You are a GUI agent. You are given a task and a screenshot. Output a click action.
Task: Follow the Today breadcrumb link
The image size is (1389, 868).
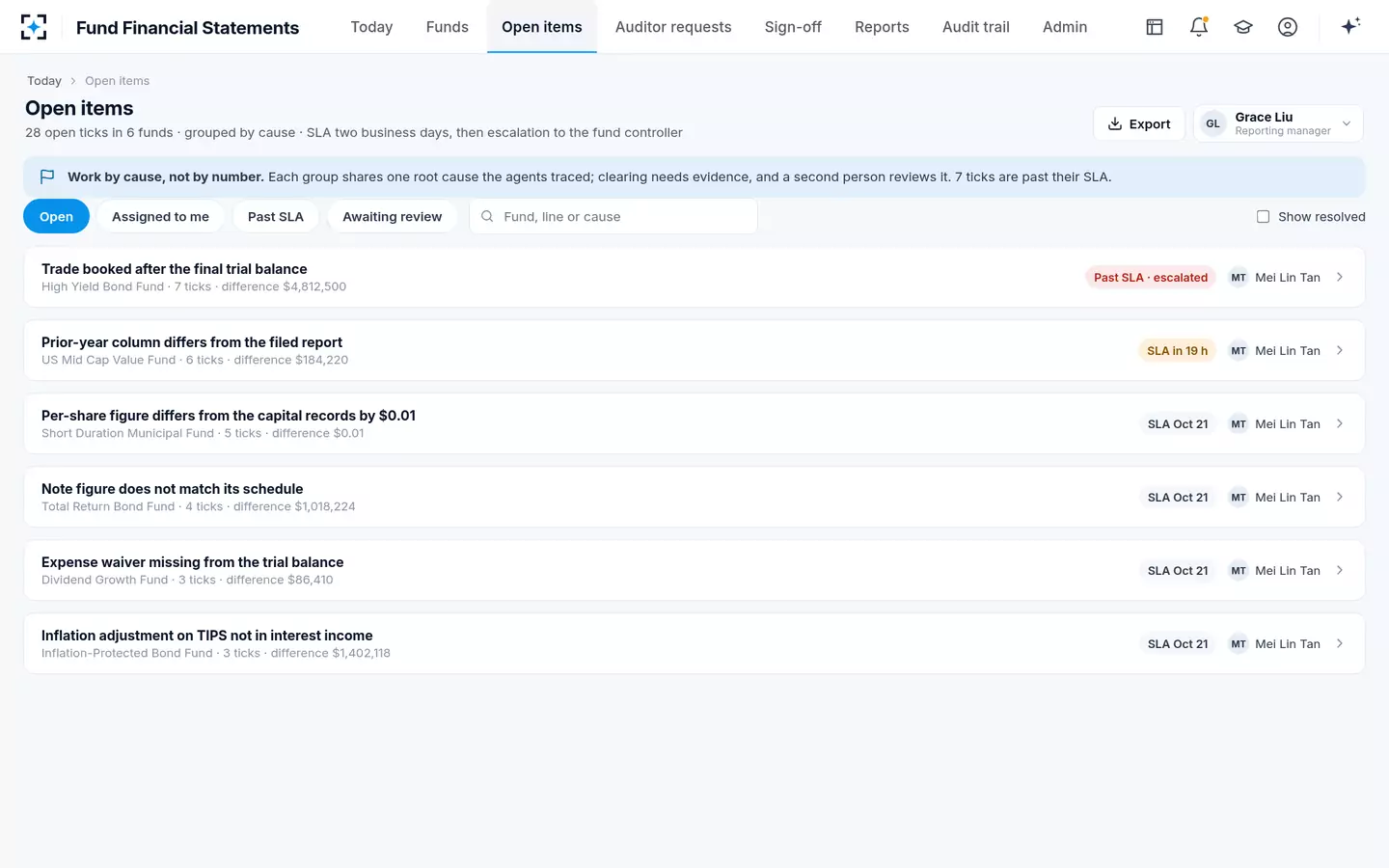44,81
